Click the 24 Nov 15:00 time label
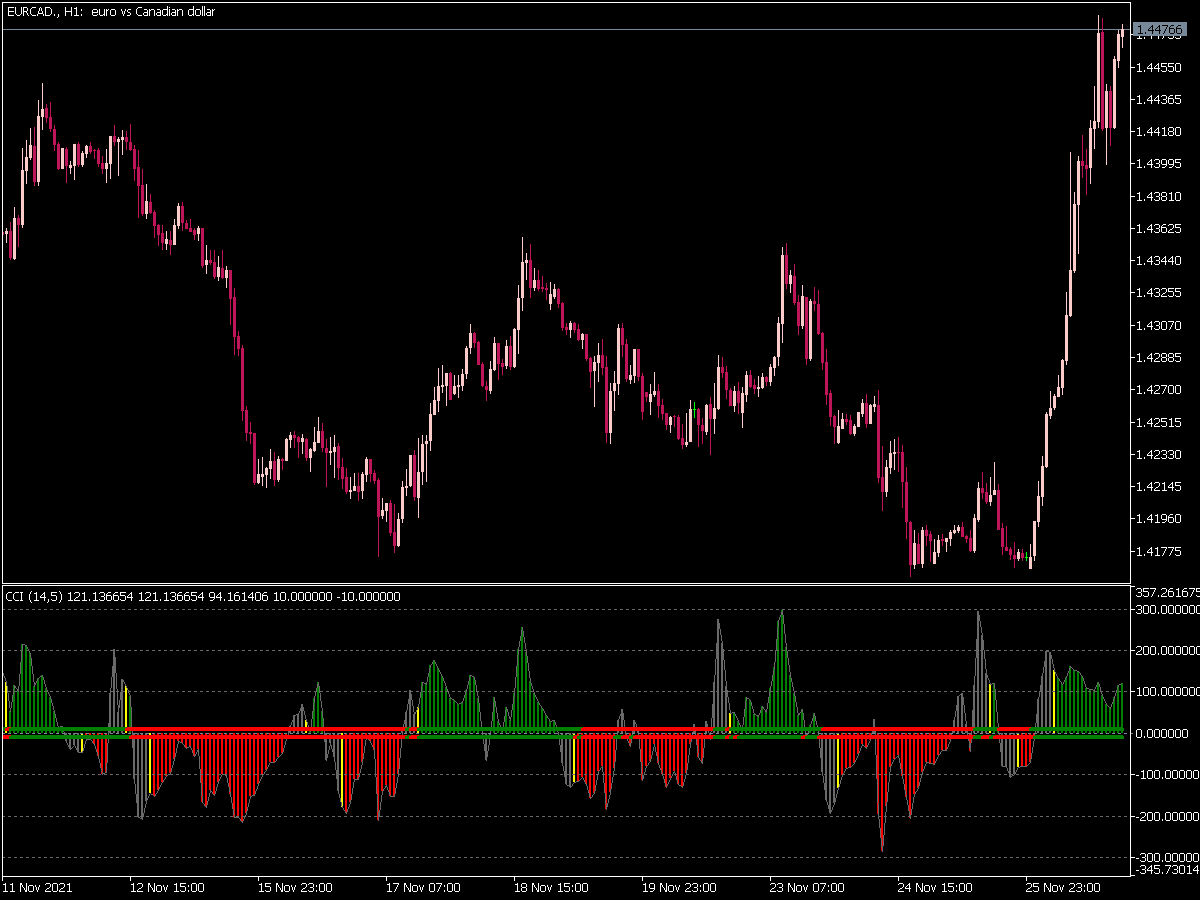Screen dimensions: 1200x900 [x=935, y=887]
